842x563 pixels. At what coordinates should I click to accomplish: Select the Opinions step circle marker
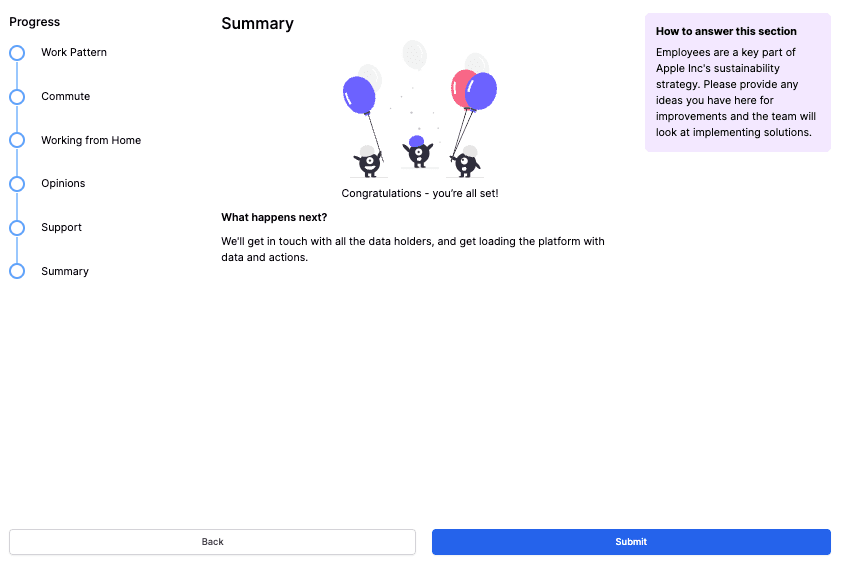17,184
